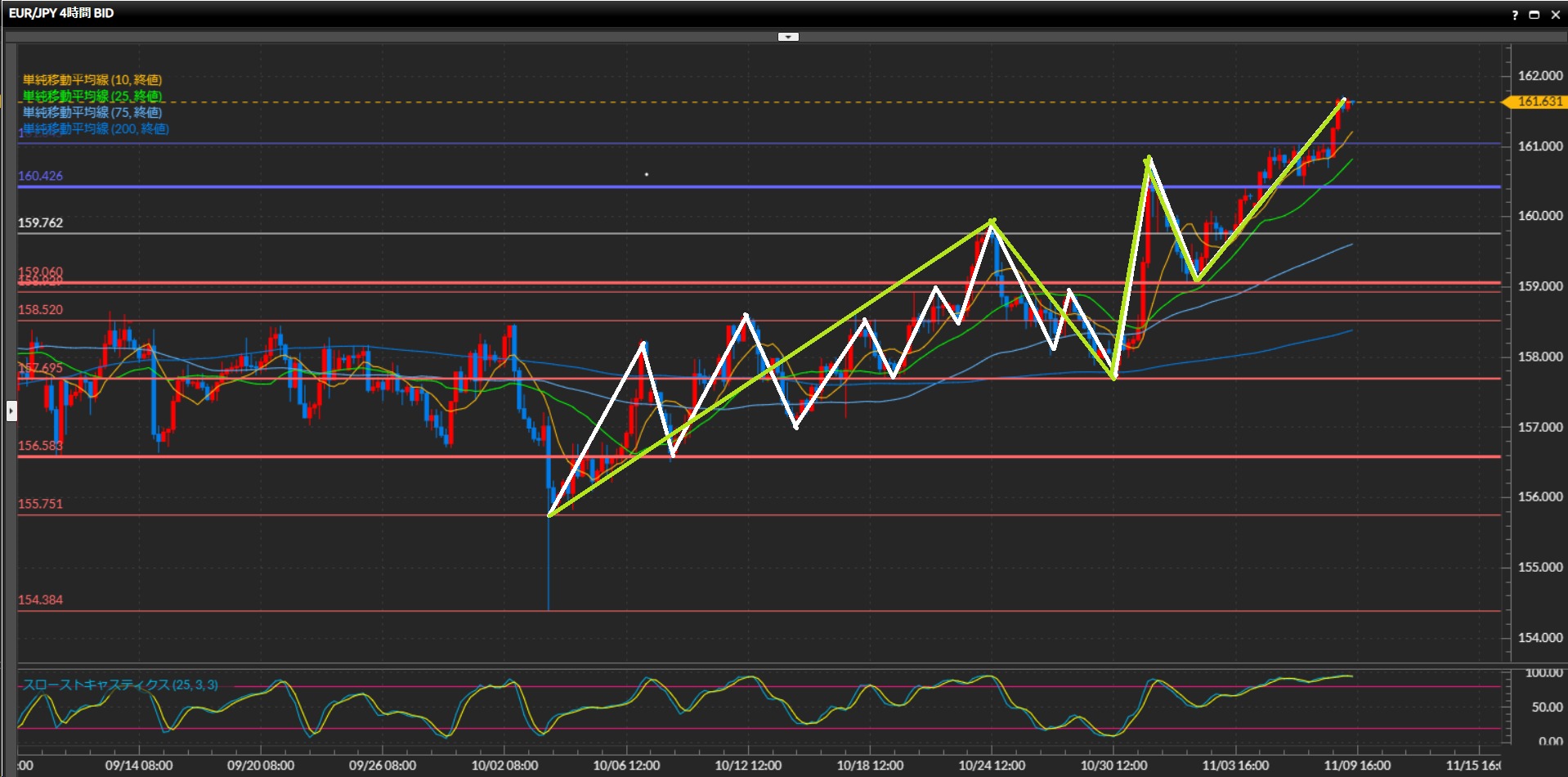This screenshot has width=1568, height=777.
Task: Select the 10-period simple moving average label
Action: coord(92,80)
